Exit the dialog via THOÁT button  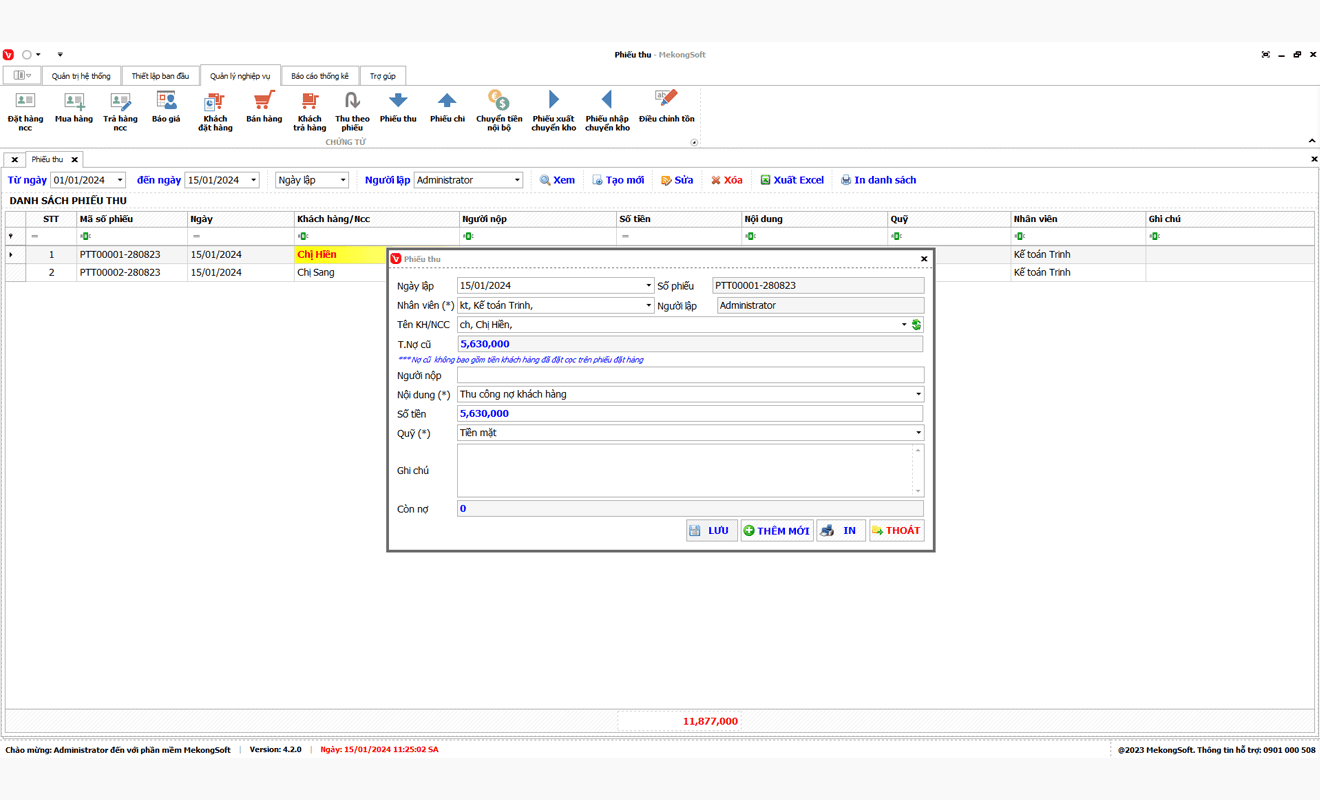click(x=896, y=531)
